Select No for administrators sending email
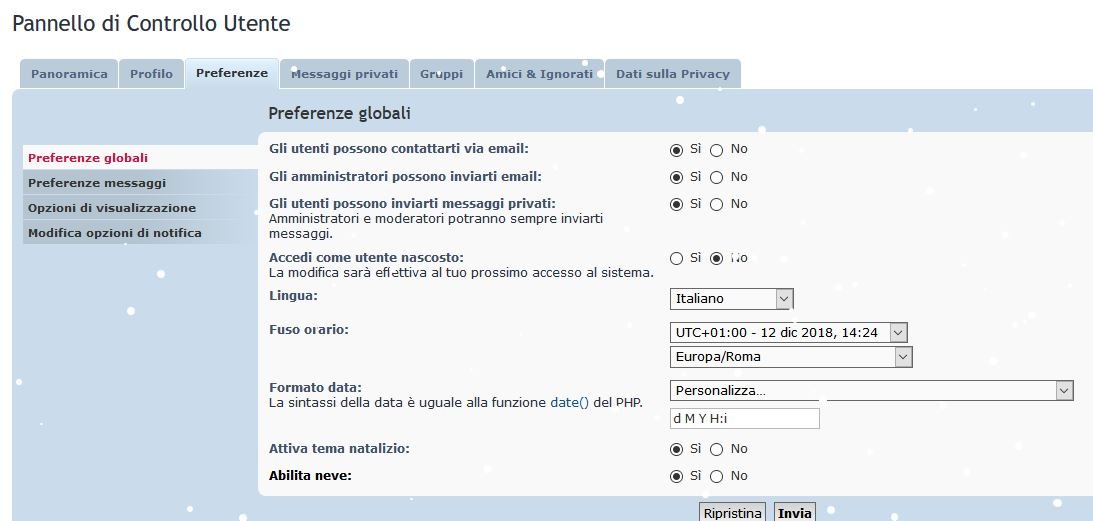The width and height of the screenshot is (1093, 521). 716,177
